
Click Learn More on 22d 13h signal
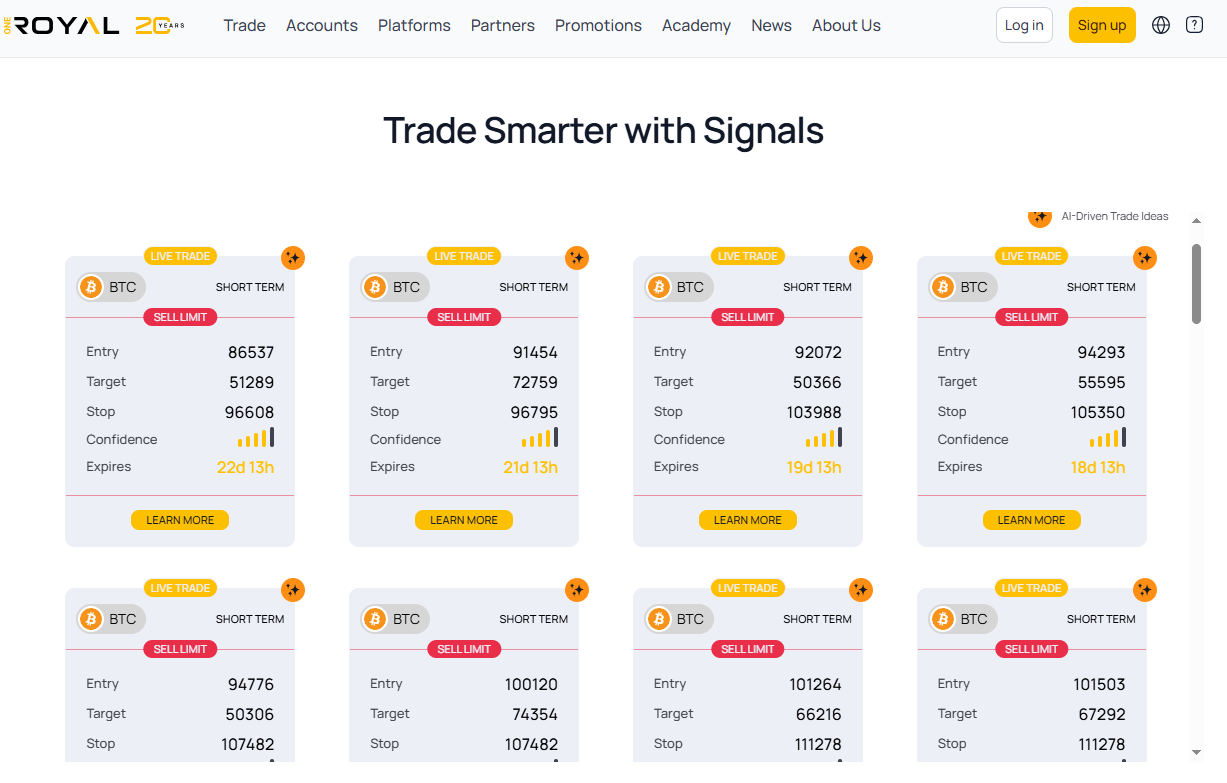tap(180, 520)
